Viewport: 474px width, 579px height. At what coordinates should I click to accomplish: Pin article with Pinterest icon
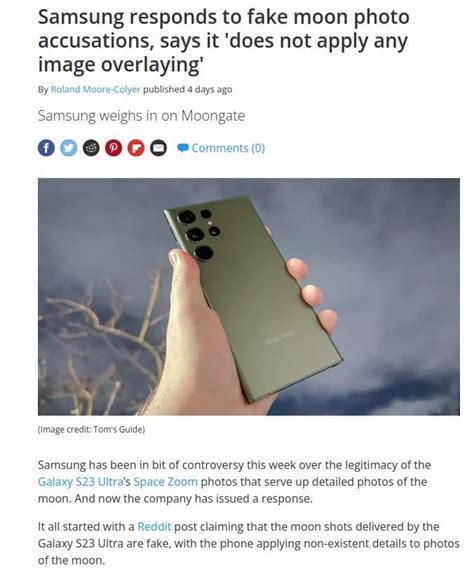coord(114,148)
